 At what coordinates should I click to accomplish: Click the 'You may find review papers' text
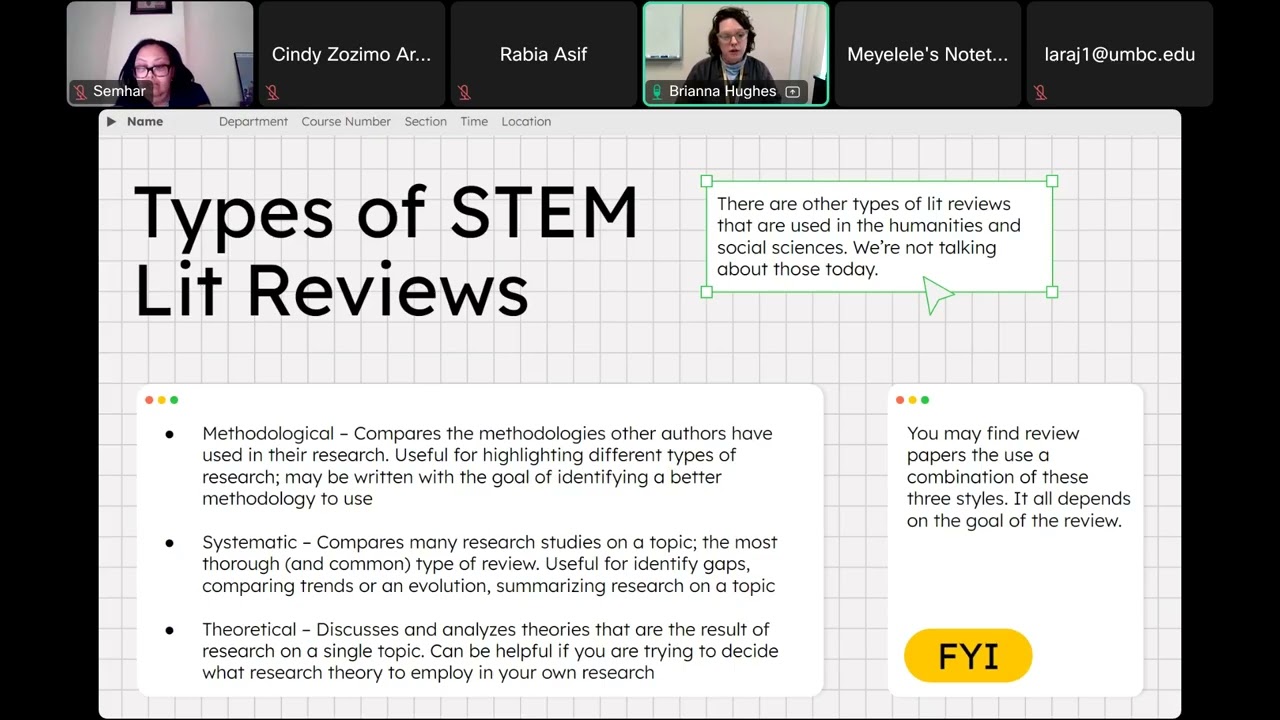pos(1018,477)
